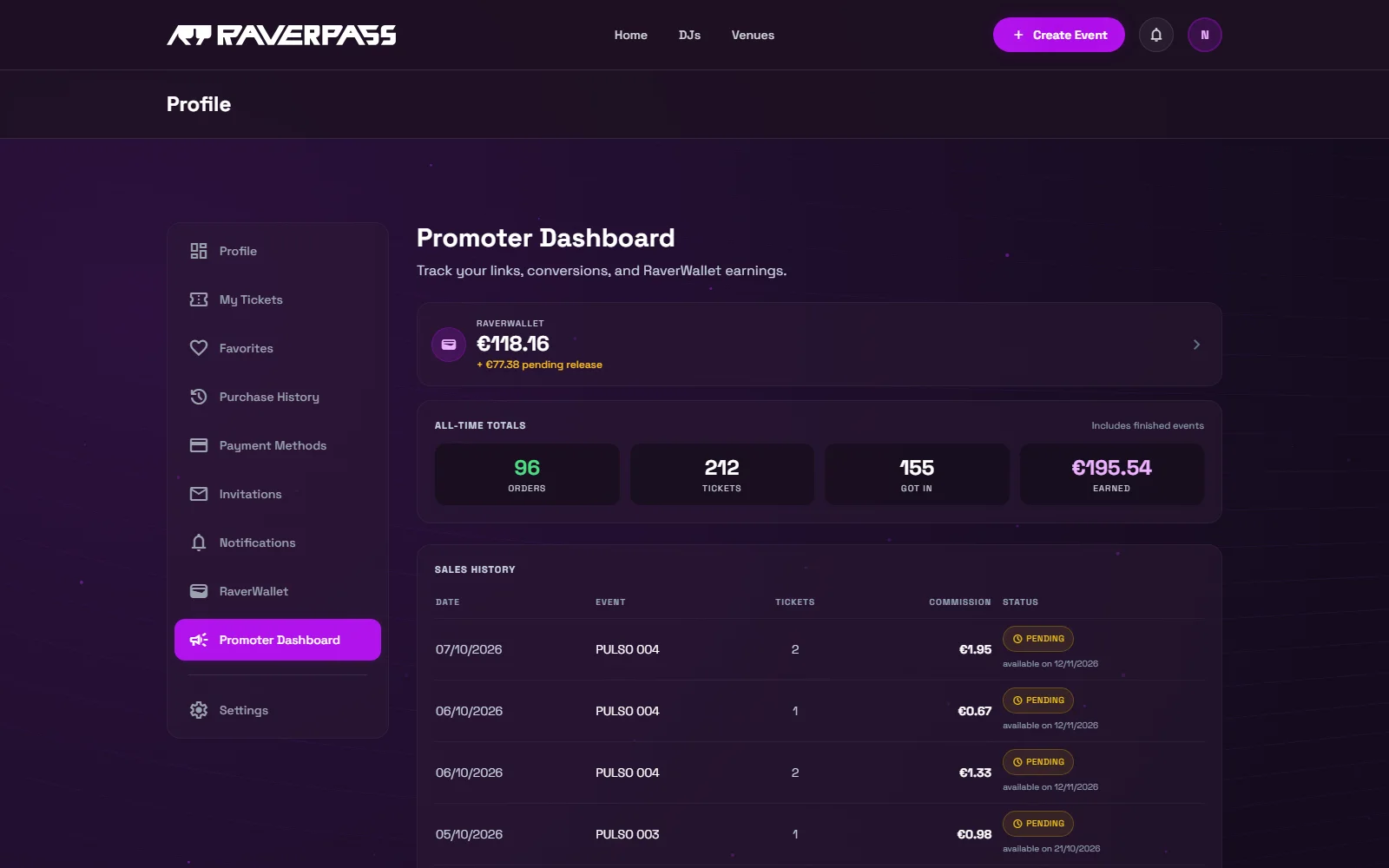Open the notifications bell in header

pyautogui.click(x=1155, y=35)
